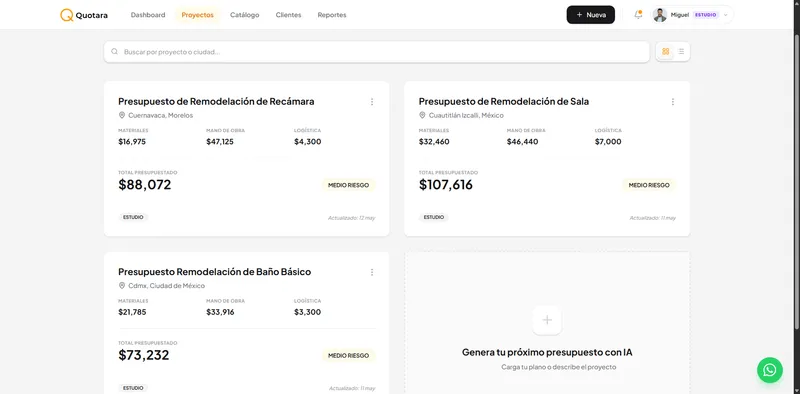Click MEDIO RIESGO badge on Baño Básico card
Image resolution: width=800 pixels, height=394 pixels.
tap(348, 355)
